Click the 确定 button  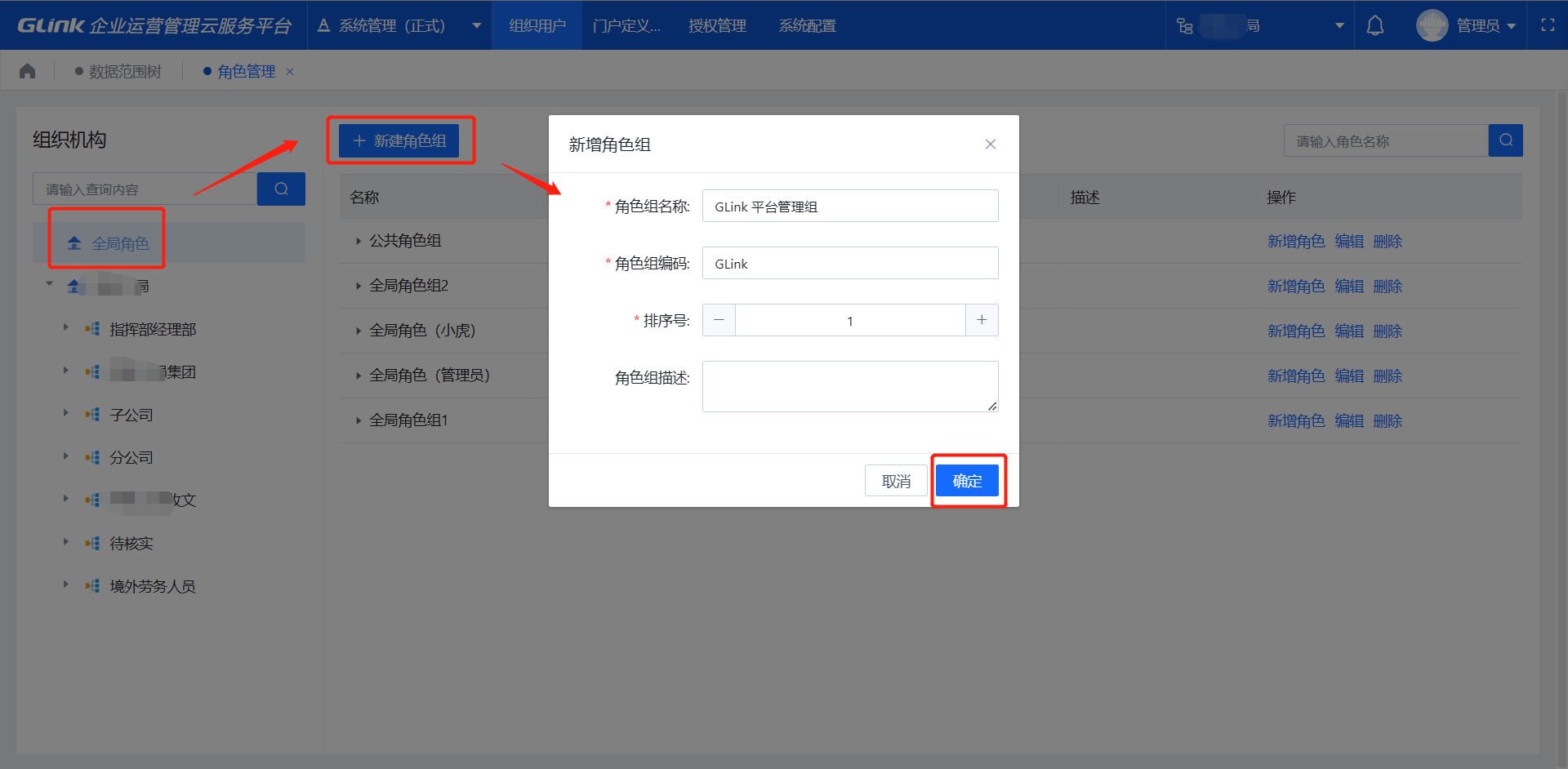(x=967, y=481)
